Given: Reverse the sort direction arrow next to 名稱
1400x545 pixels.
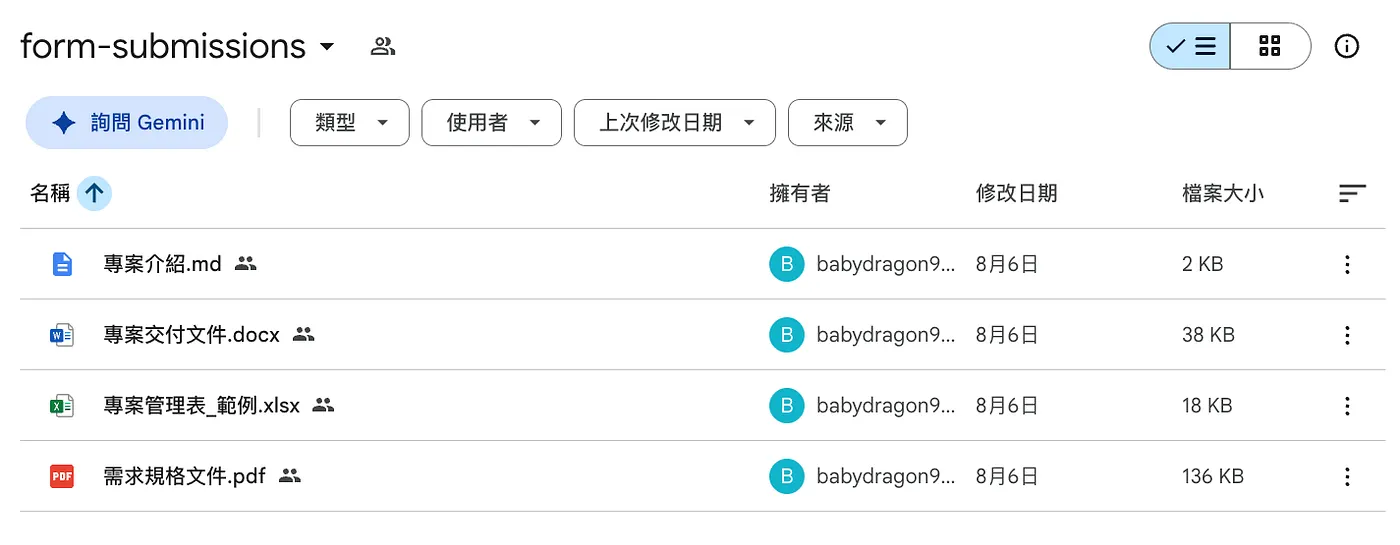Looking at the screenshot, I should pyautogui.click(x=94, y=193).
